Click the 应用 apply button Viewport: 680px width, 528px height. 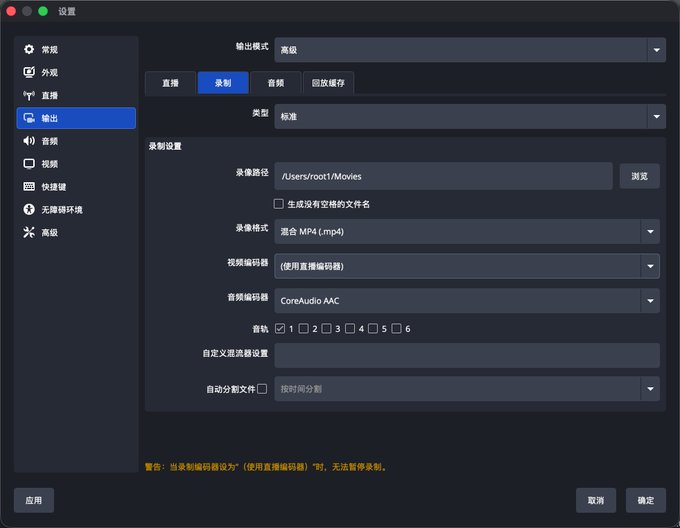tap(34, 500)
